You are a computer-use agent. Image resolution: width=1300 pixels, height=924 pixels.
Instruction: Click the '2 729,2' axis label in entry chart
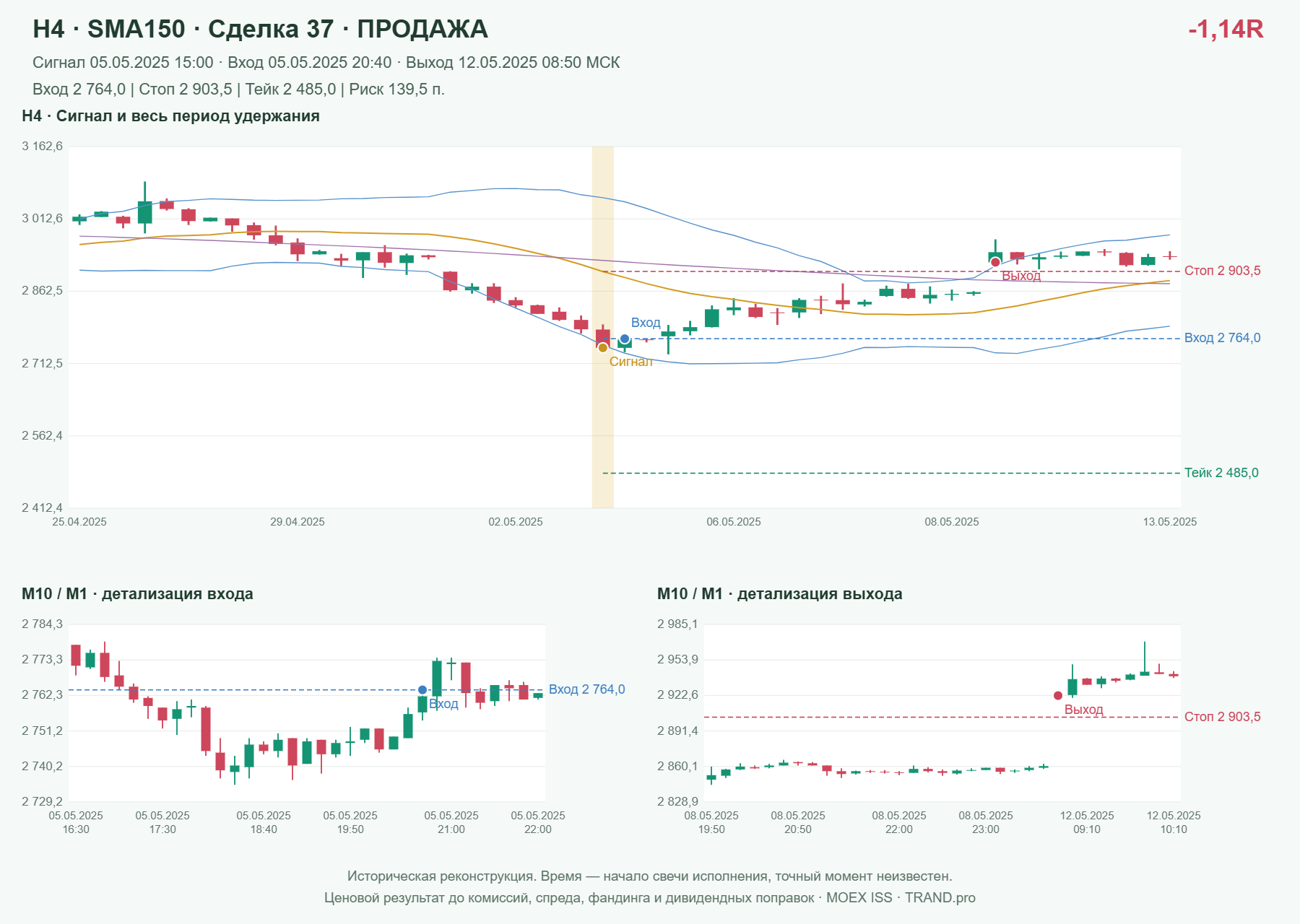[43, 802]
